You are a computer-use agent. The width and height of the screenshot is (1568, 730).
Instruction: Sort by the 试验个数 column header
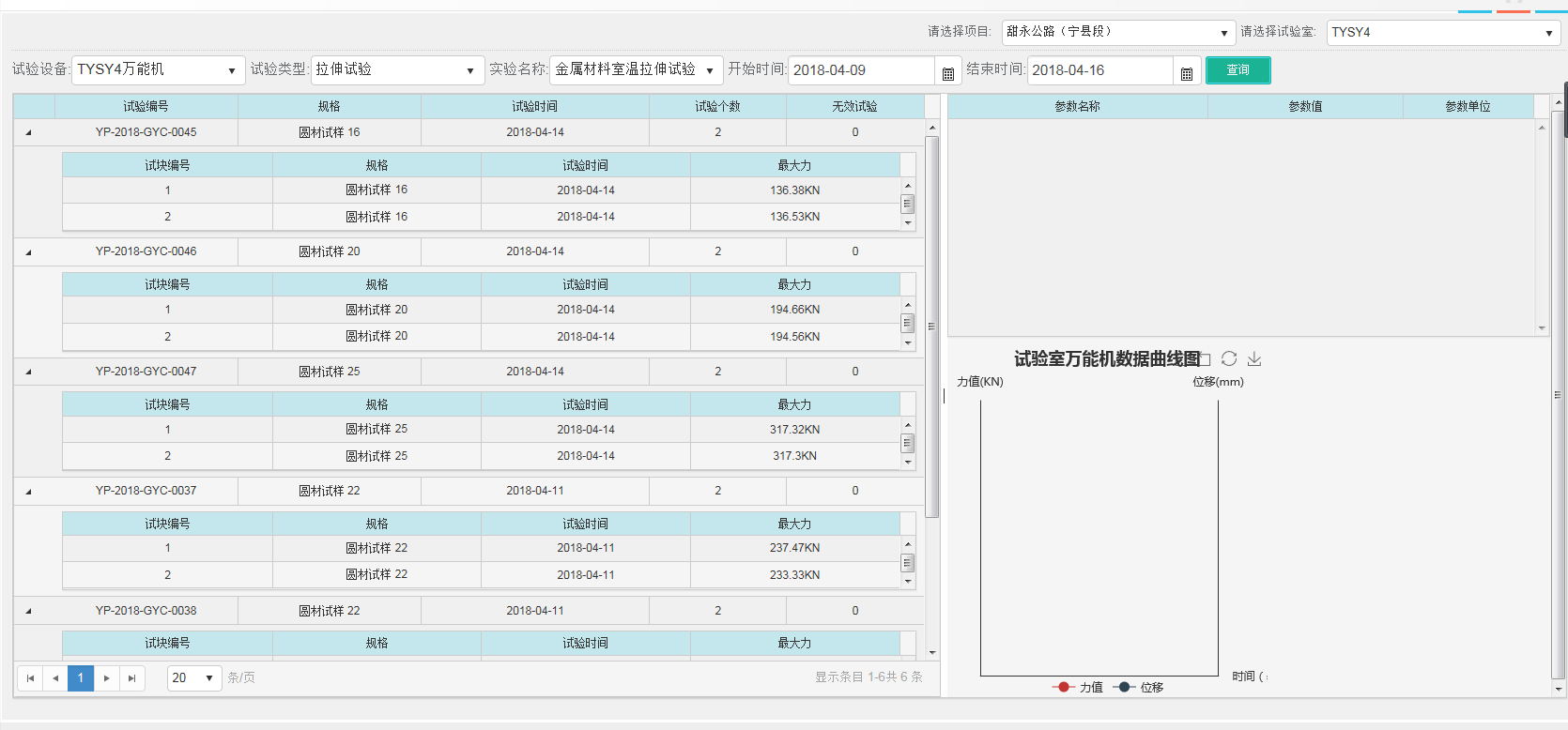[717, 106]
